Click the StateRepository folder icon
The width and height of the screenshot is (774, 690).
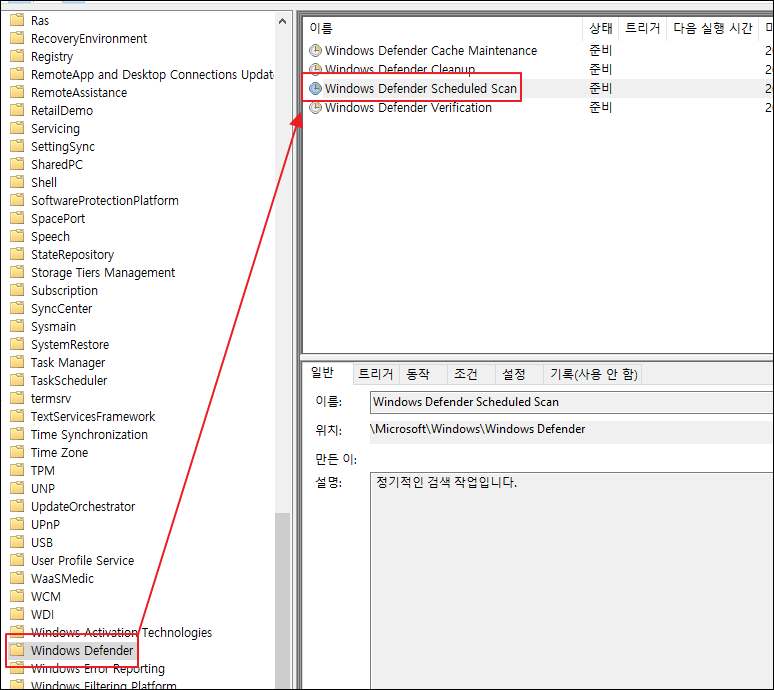pos(17,254)
